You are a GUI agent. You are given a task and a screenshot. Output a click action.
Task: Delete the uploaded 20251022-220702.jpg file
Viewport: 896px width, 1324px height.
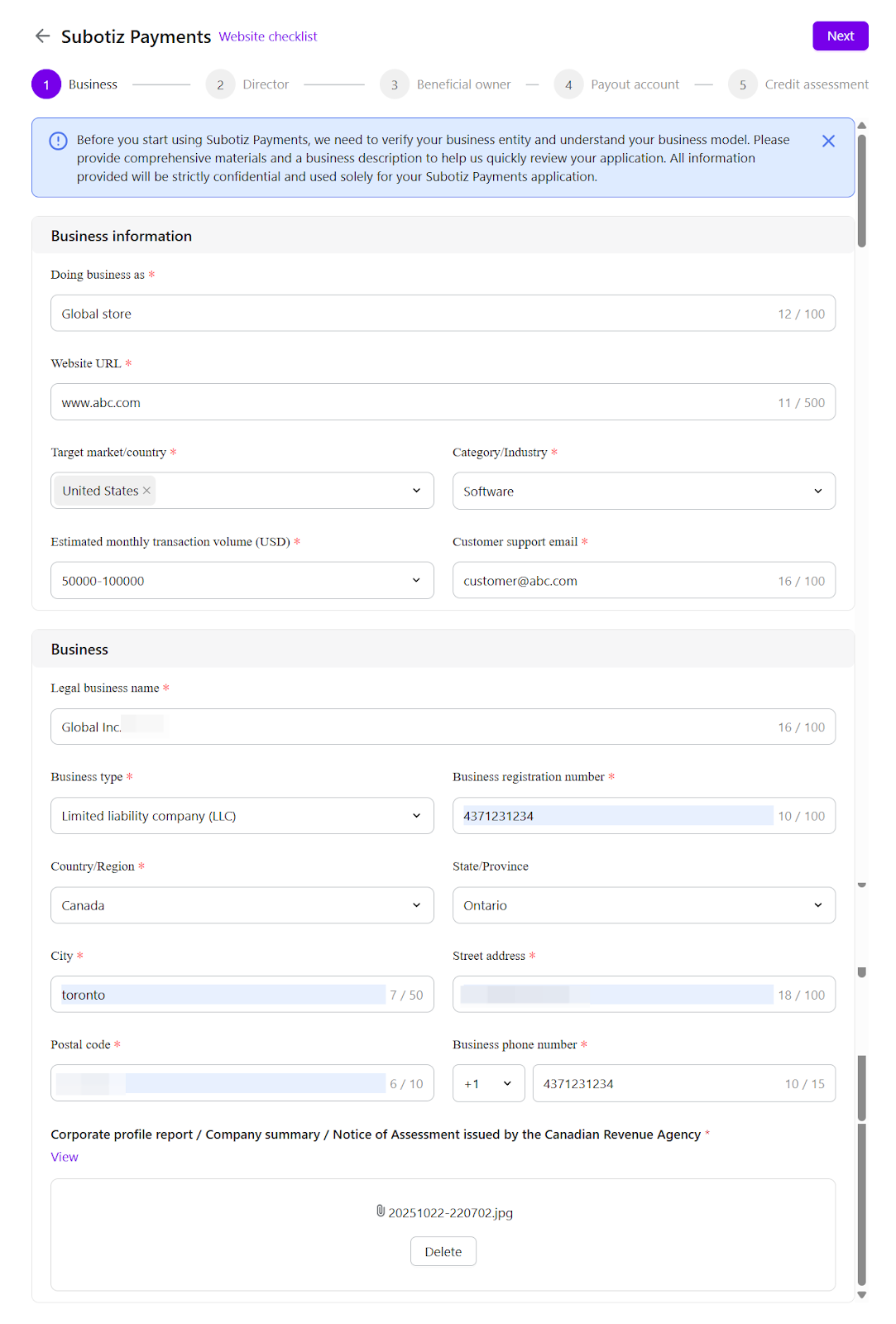[x=443, y=1252]
